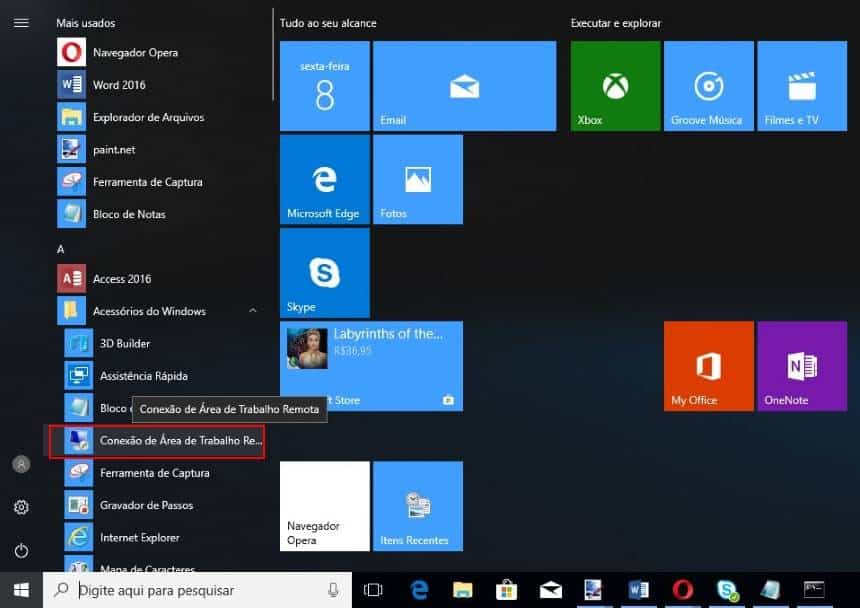Open Settings via the gear icon
The width and height of the screenshot is (860, 608).
pos(21,507)
